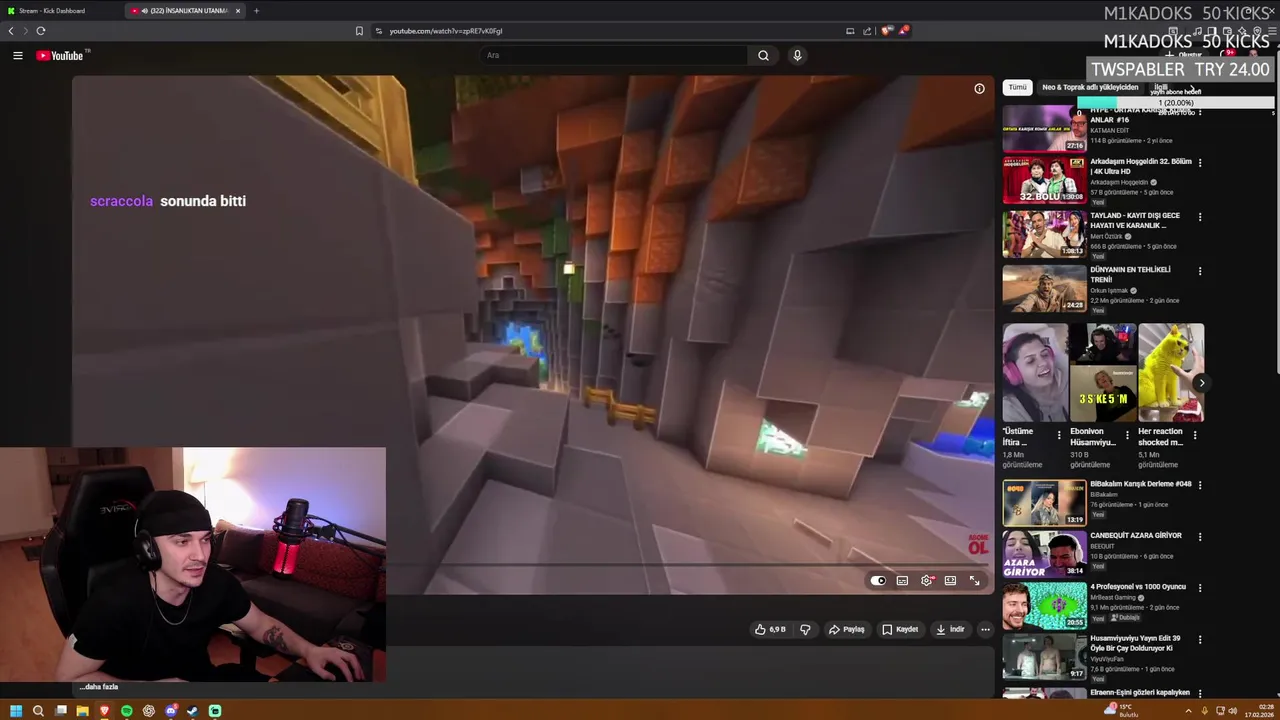Click the search magnifier button

pos(763,55)
